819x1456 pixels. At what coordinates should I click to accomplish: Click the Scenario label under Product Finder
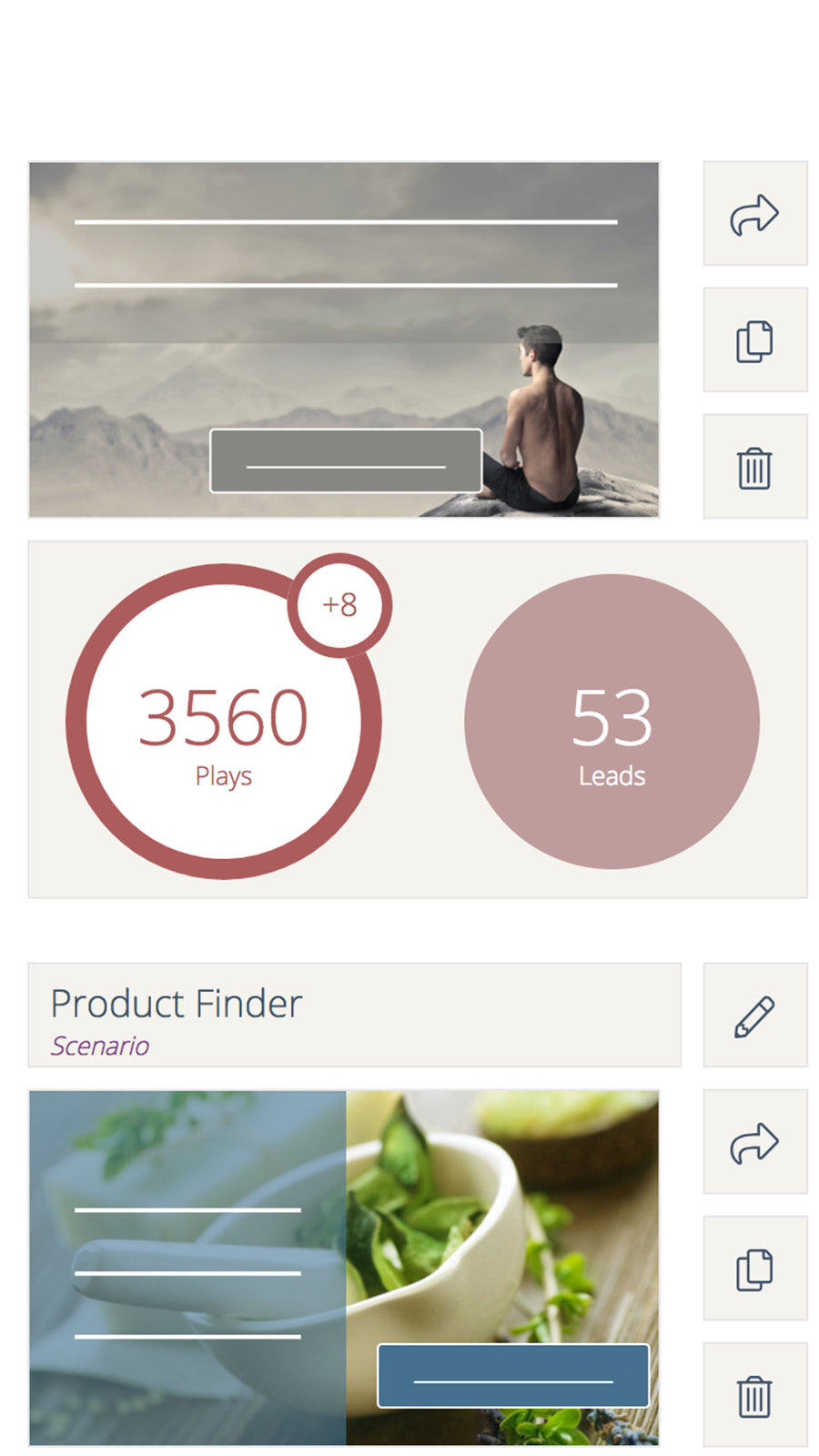[100, 1046]
